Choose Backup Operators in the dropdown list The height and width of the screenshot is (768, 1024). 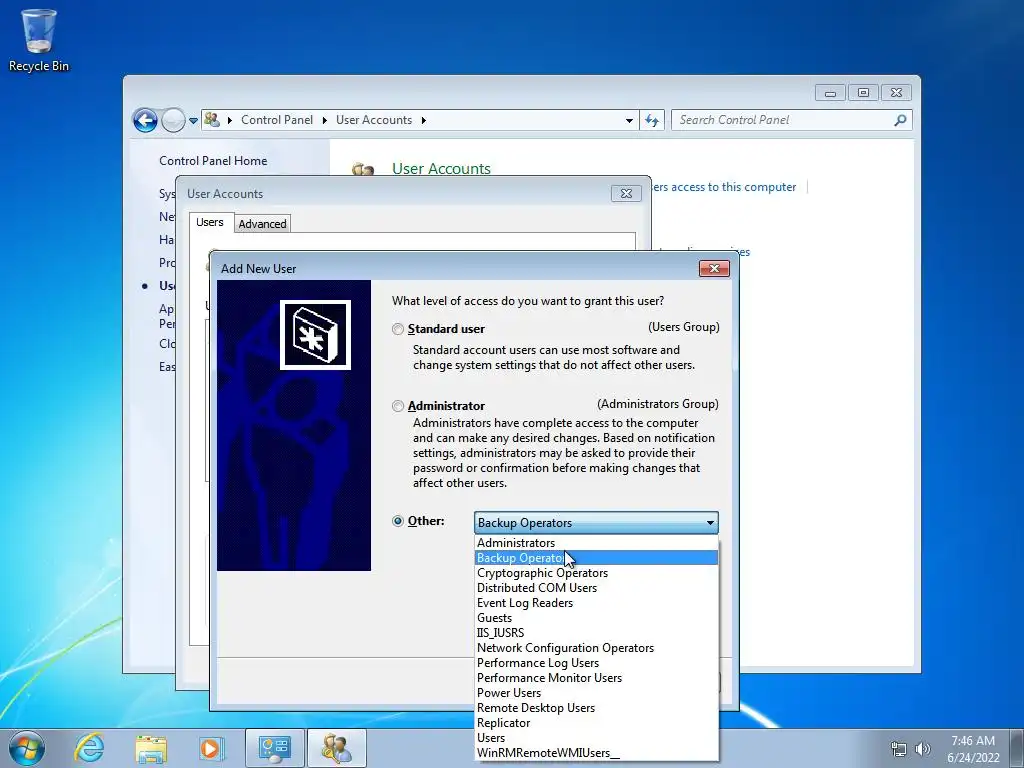(596, 558)
